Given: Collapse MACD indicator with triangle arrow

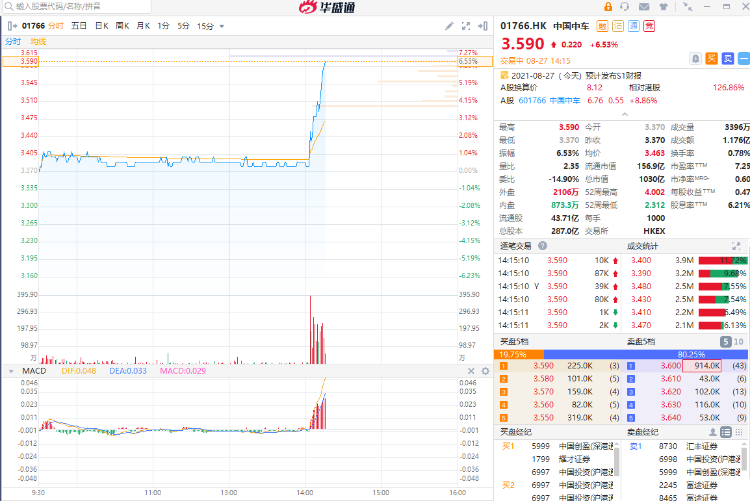Looking at the screenshot, I should (x=11, y=371).
